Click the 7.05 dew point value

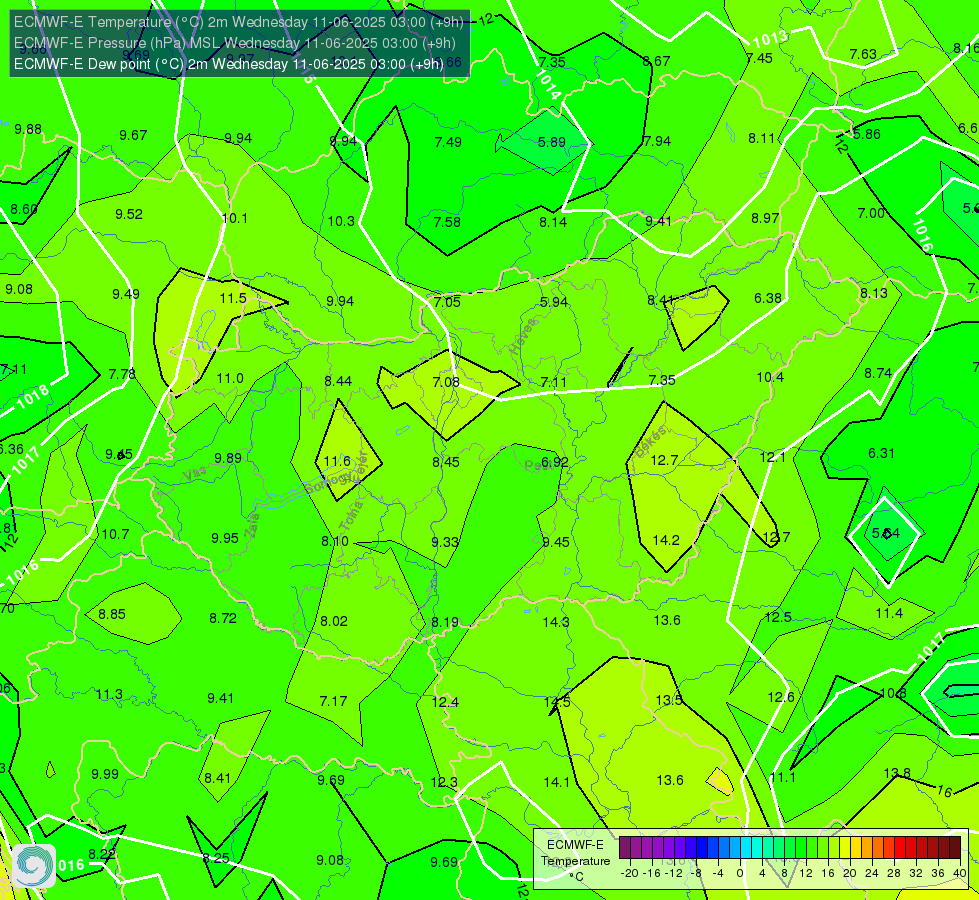pos(447,302)
